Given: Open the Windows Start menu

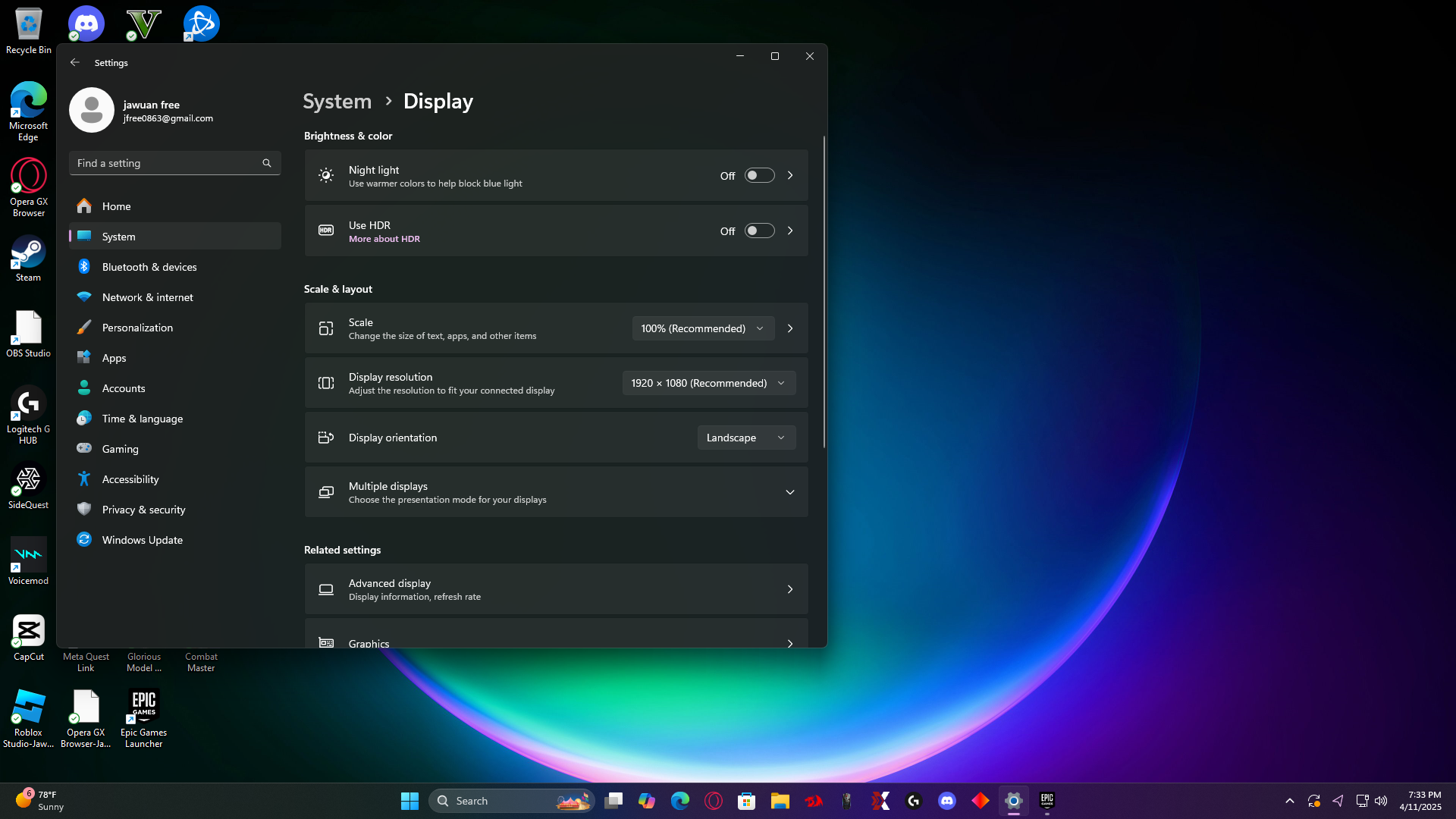Looking at the screenshot, I should point(409,801).
